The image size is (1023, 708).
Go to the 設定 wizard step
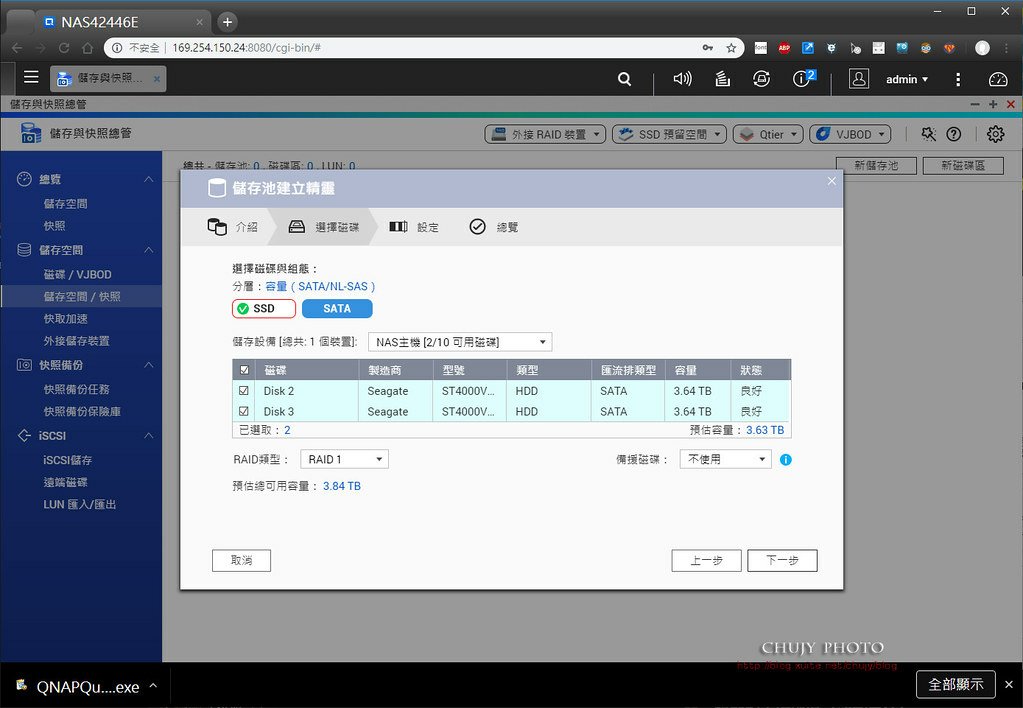coord(414,226)
